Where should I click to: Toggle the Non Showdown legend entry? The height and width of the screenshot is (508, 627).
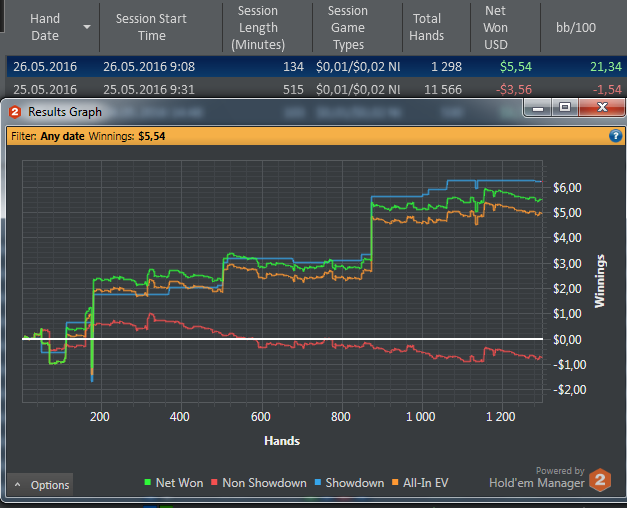pyautogui.click(x=259, y=483)
